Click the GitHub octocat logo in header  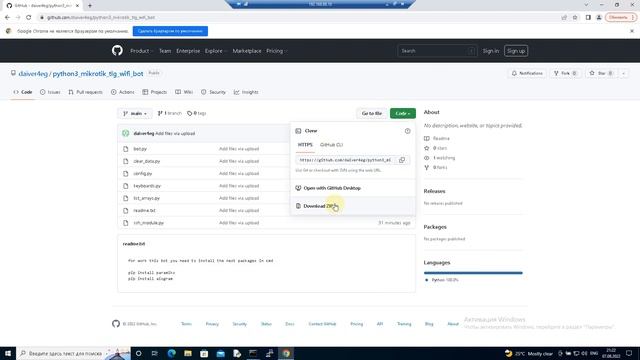coord(117,51)
